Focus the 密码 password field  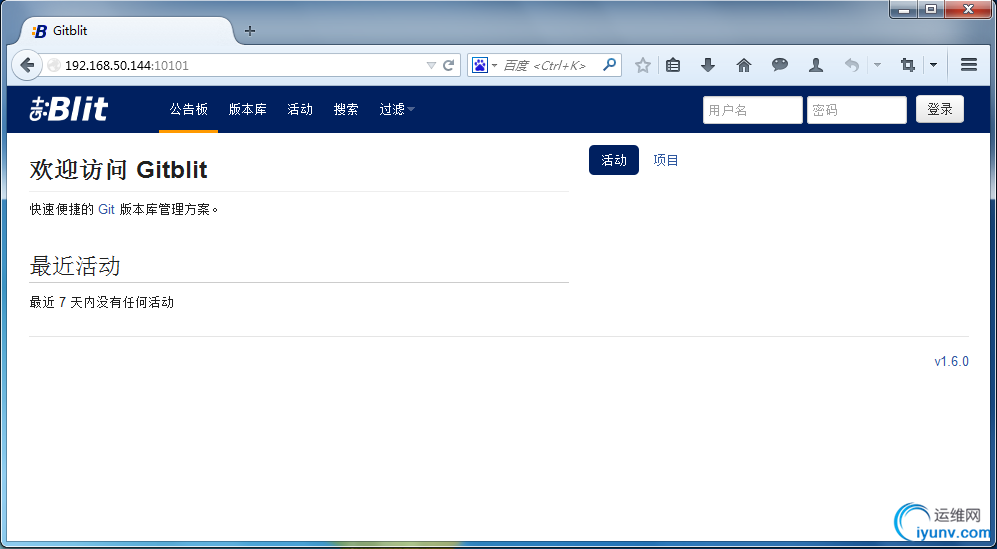point(856,110)
